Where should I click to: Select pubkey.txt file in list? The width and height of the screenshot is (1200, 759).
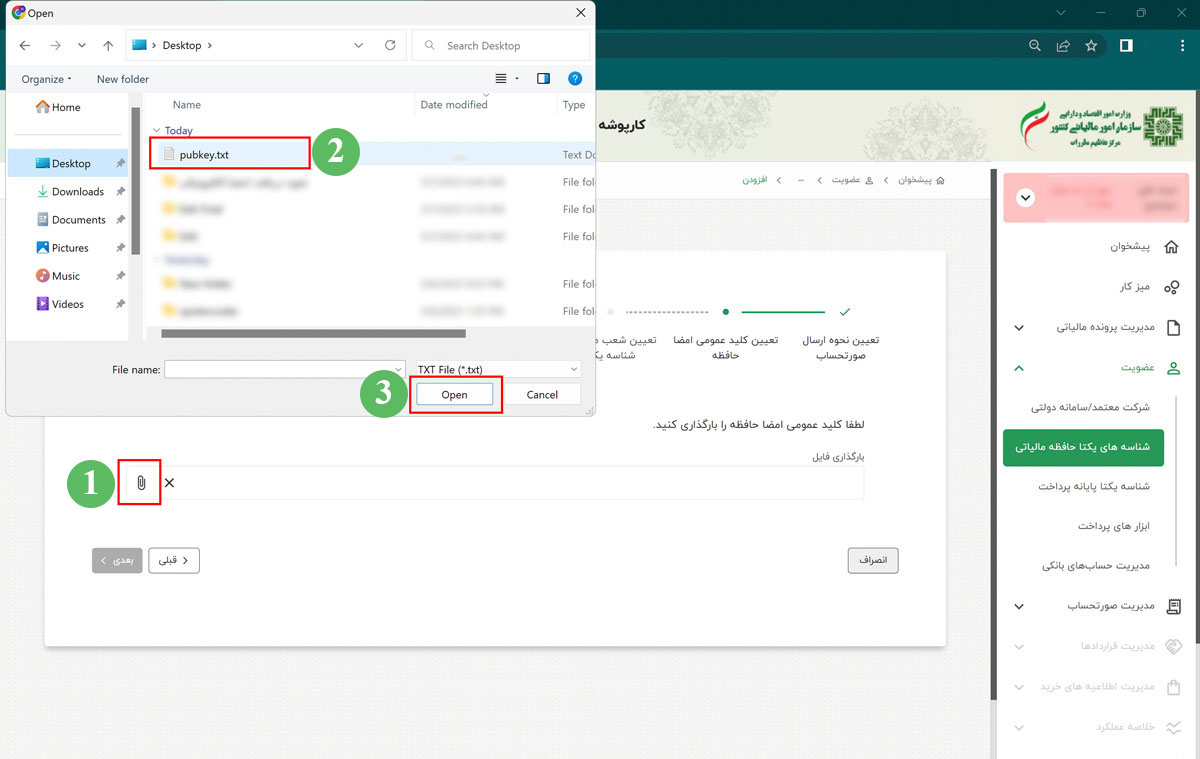click(204, 155)
